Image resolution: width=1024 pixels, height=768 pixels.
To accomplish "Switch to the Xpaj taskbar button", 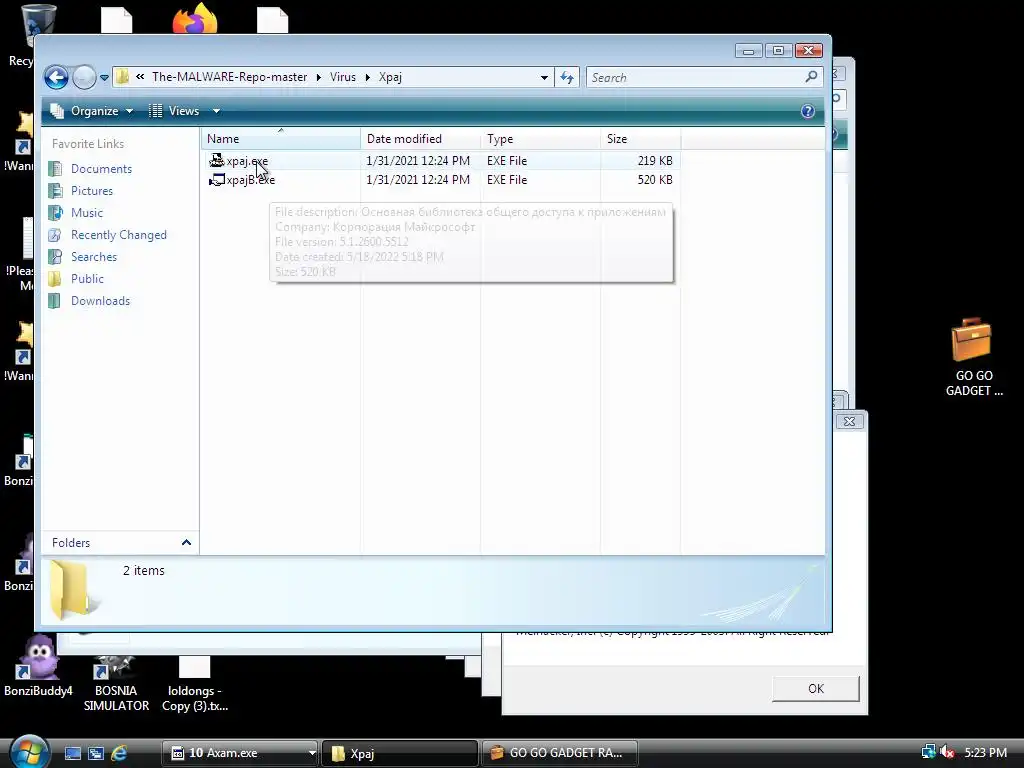I will (x=400, y=753).
